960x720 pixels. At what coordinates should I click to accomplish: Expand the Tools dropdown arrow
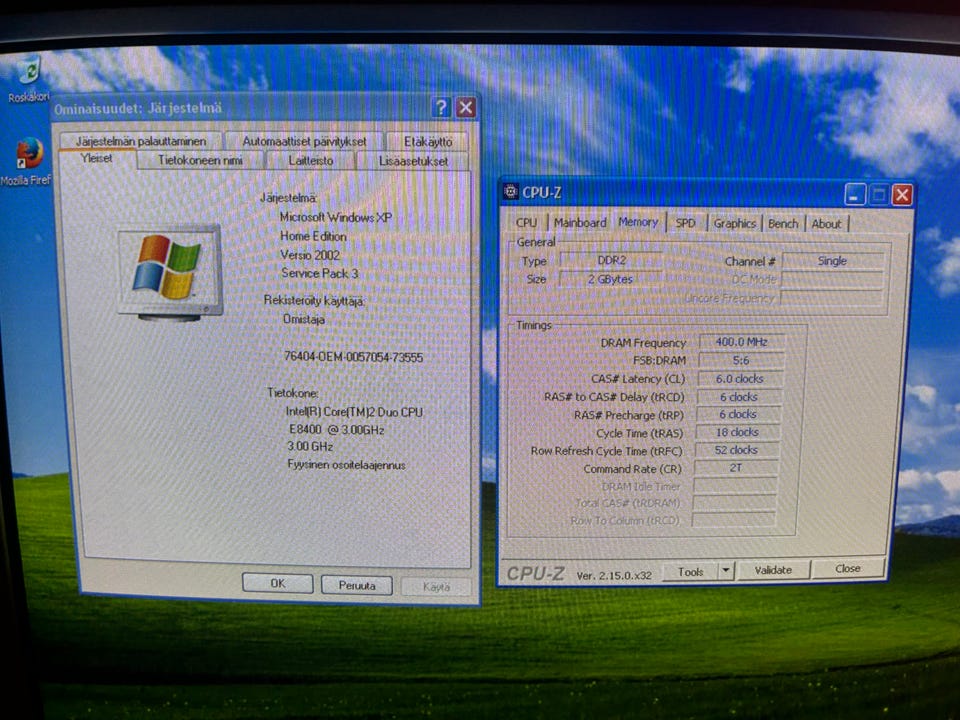point(726,571)
